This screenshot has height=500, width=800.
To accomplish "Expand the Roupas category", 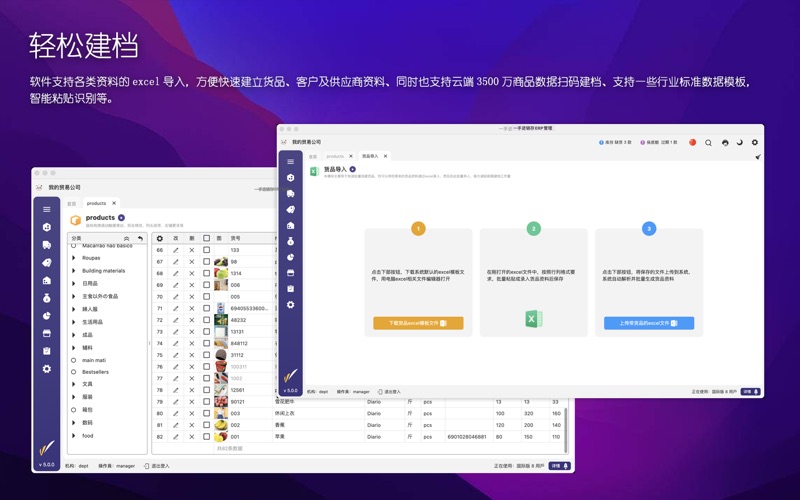I will 74,258.
